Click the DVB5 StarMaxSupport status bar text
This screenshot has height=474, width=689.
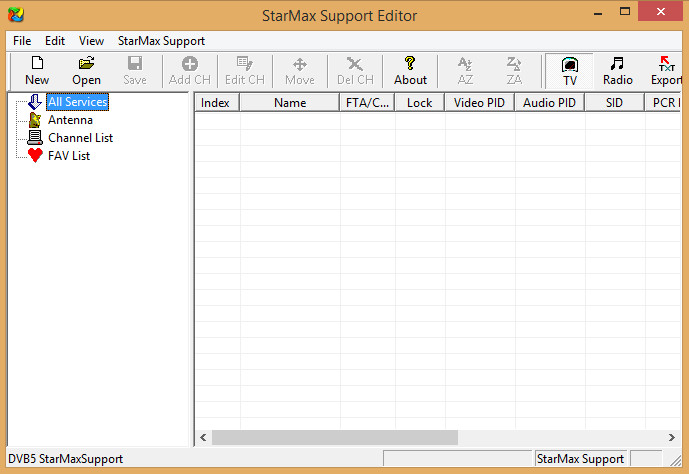point(65,459)
